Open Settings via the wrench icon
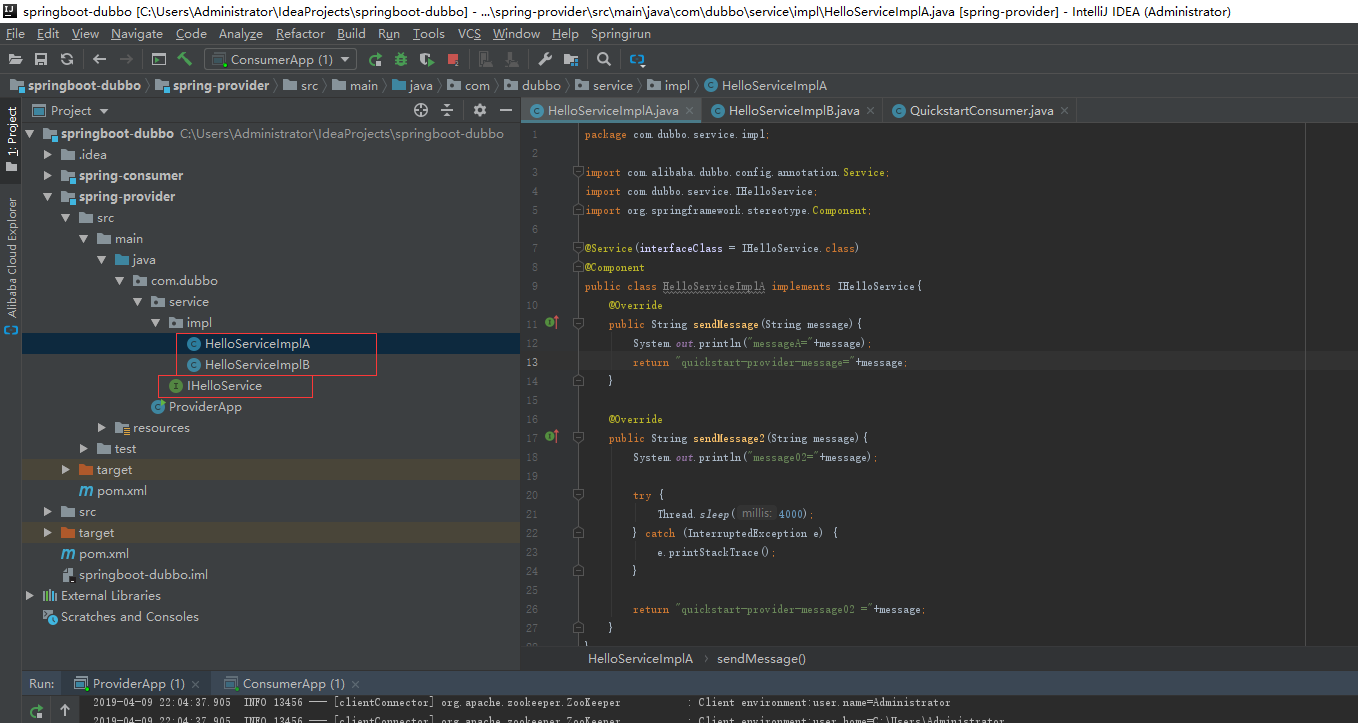The height and width of the screenshot is (723, 1358). (x=545, y=60)
